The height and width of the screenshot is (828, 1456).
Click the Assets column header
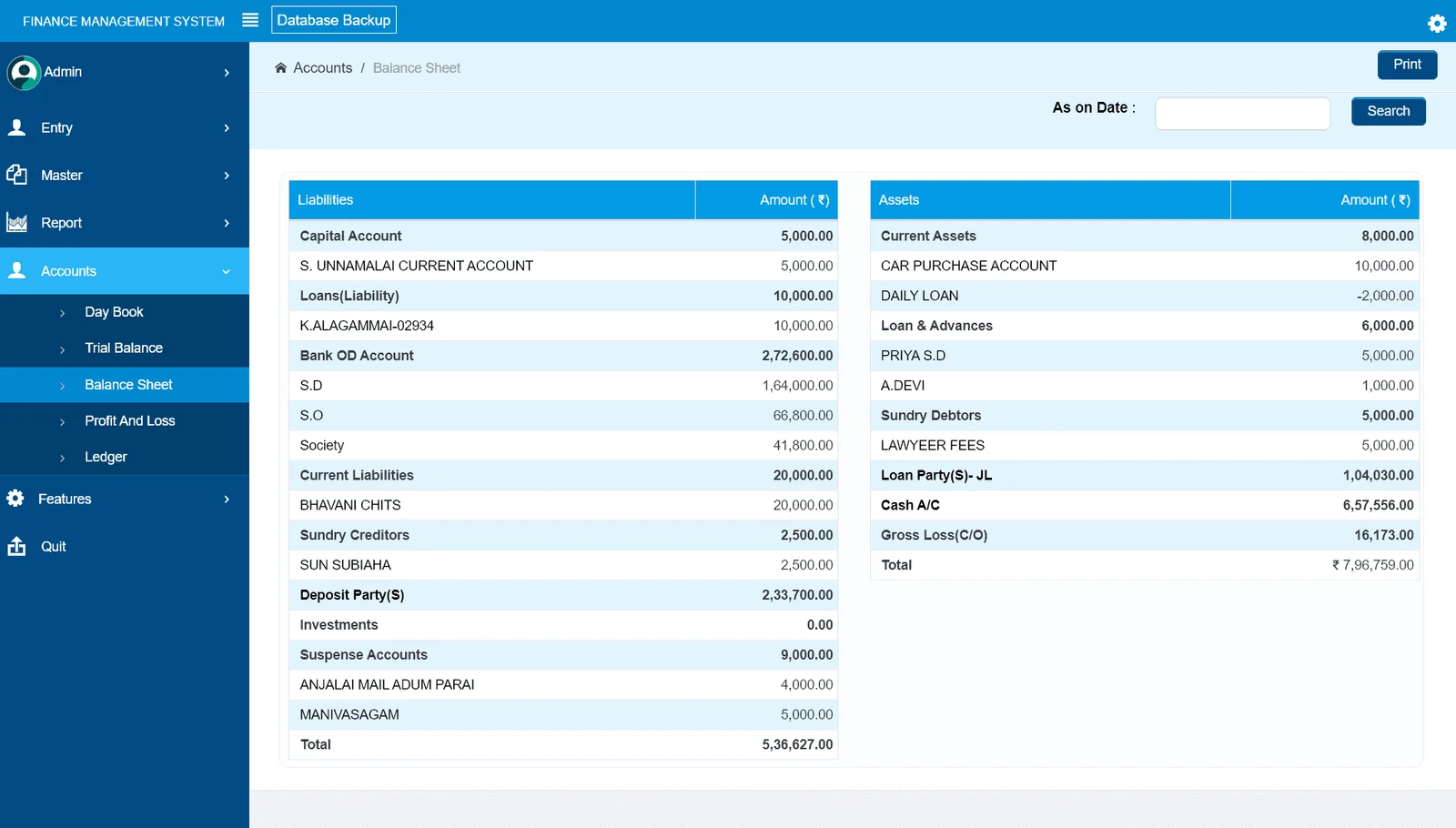tap(1050, 200)
